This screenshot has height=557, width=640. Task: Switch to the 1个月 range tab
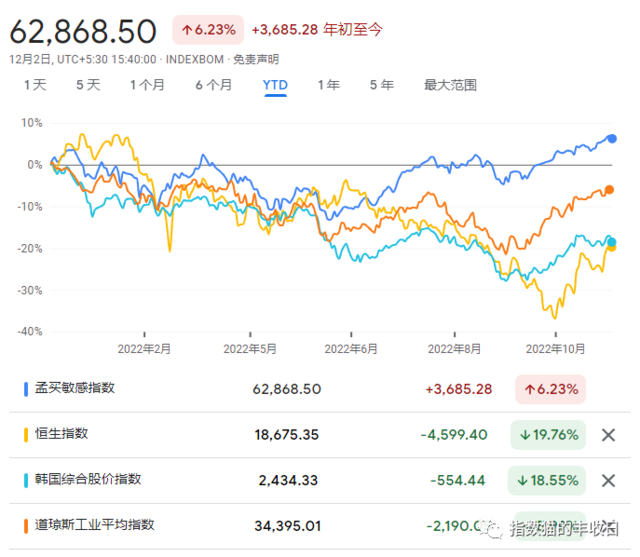[x=147, y=85]
